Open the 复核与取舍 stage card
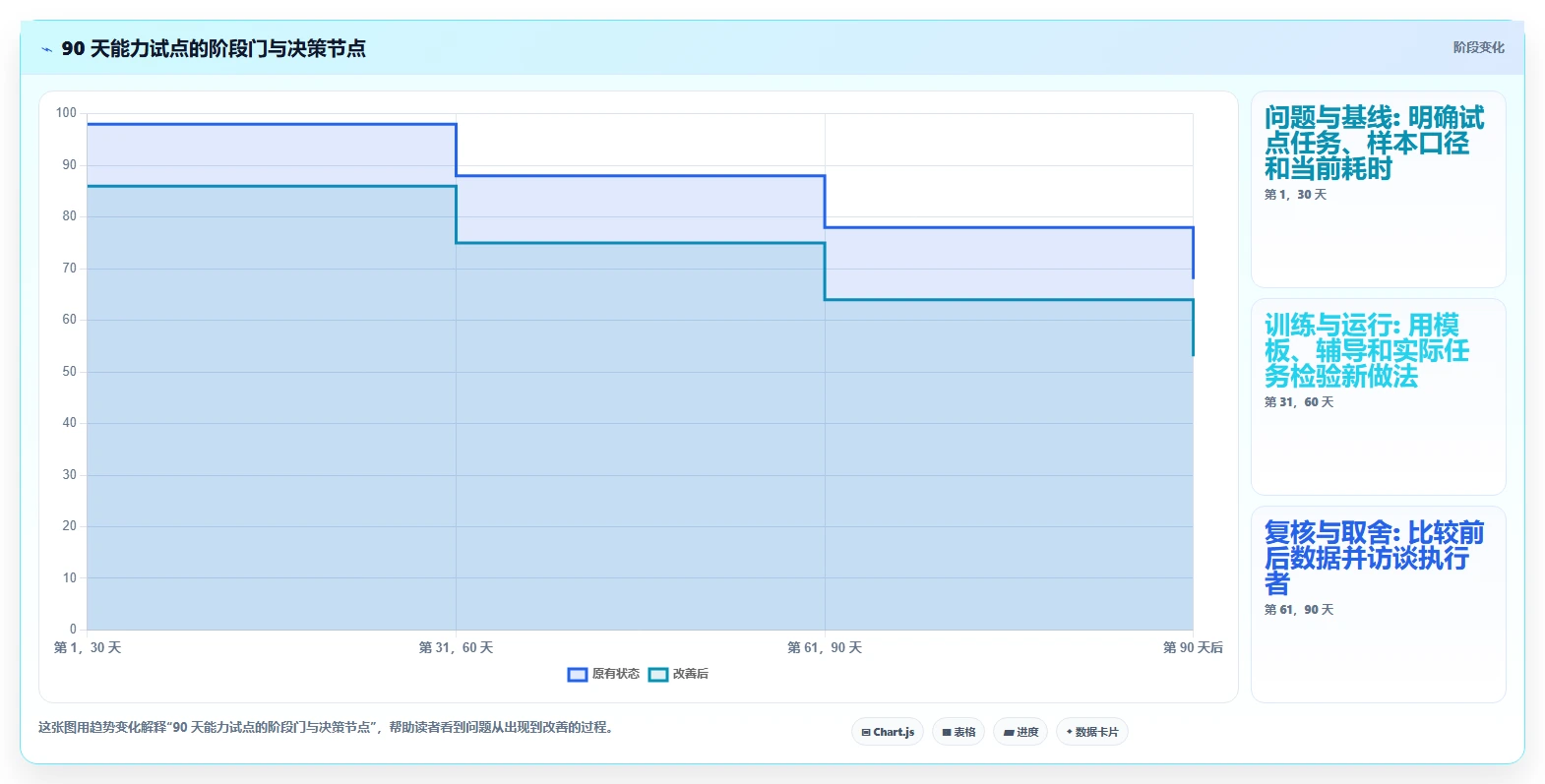Screen dimensions: 1545x784 click(x=1378, y=604)
